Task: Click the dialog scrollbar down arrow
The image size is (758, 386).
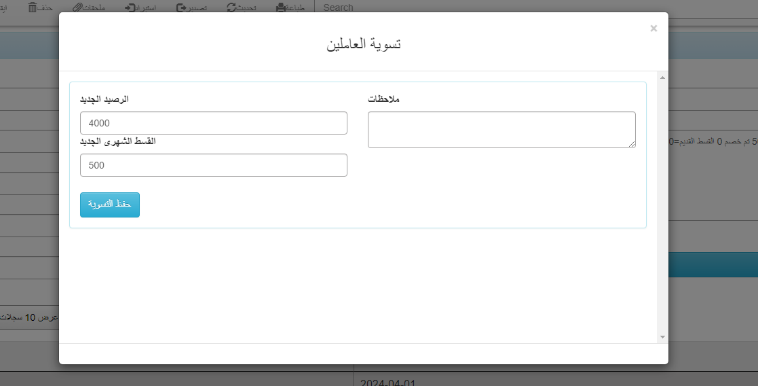Action: (662, 337)
